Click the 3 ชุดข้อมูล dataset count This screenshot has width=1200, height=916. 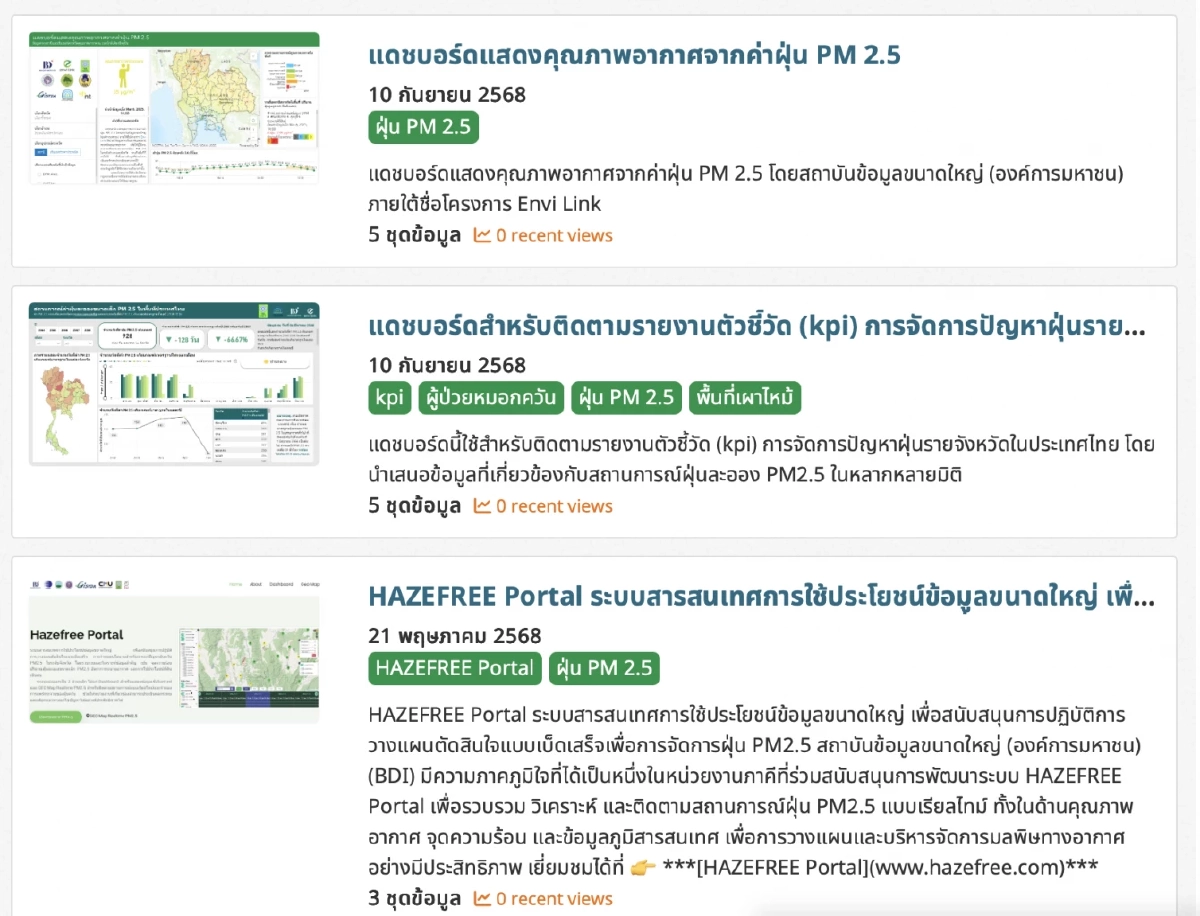point(414,898)
